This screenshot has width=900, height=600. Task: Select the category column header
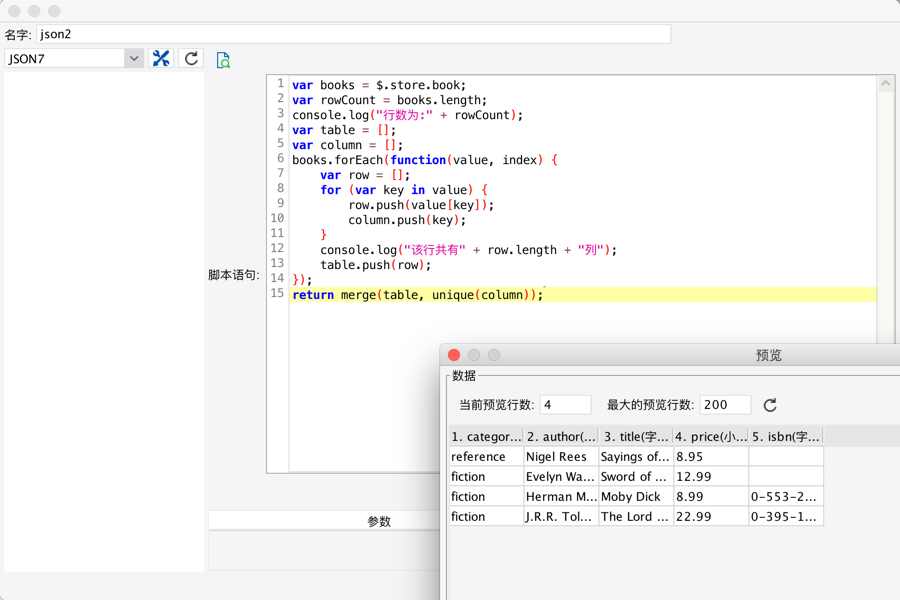[486, 436]
